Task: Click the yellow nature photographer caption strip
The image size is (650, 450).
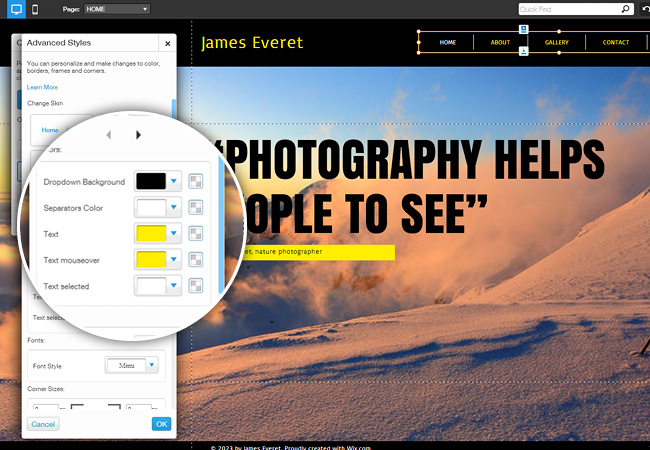Action: (318, 252)
